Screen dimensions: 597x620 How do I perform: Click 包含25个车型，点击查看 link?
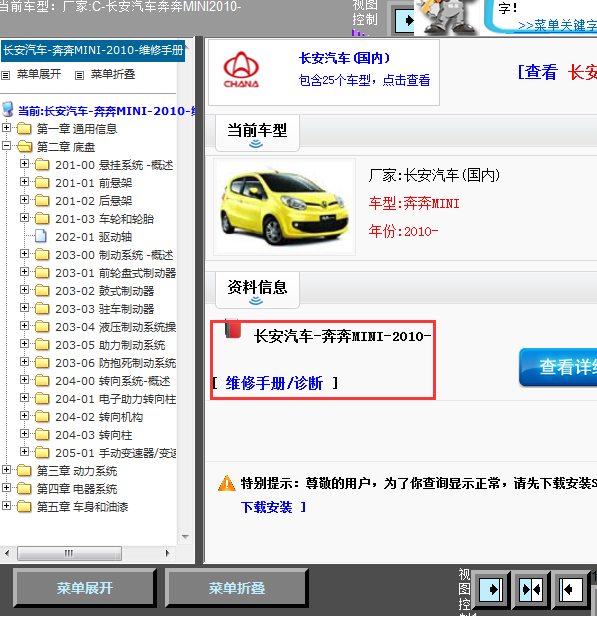coord(364,80)
